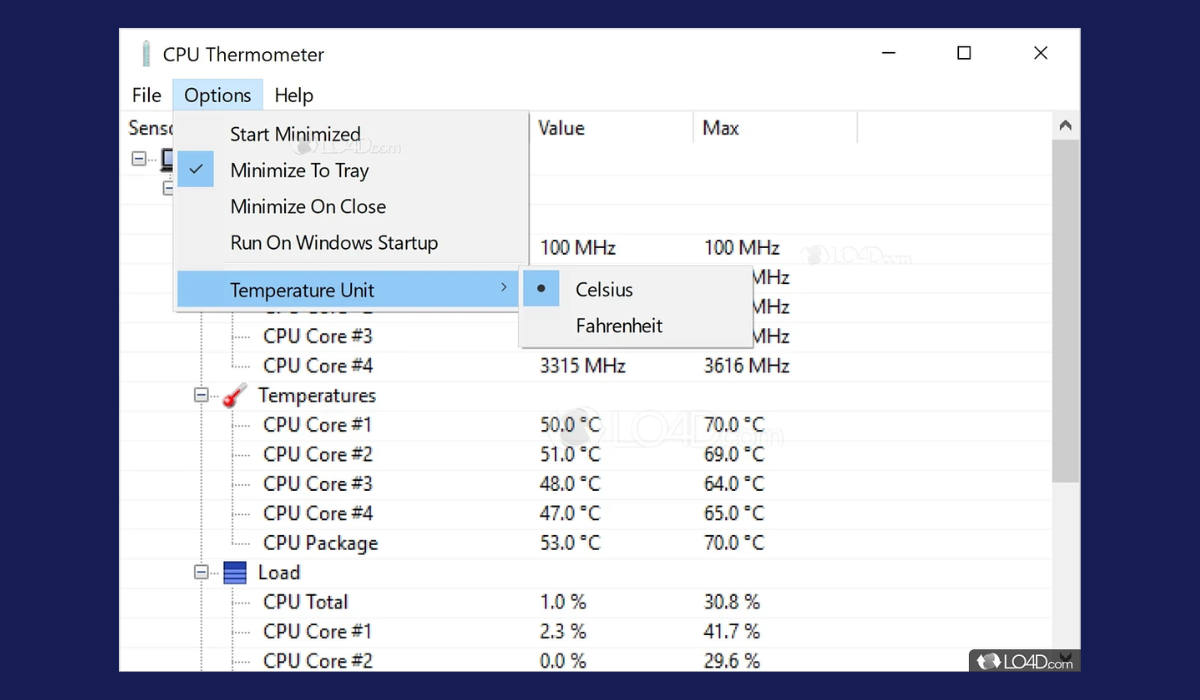The image size is (1200, 700).
Task: Select the CPU Package temperature row
Action: 320,543
